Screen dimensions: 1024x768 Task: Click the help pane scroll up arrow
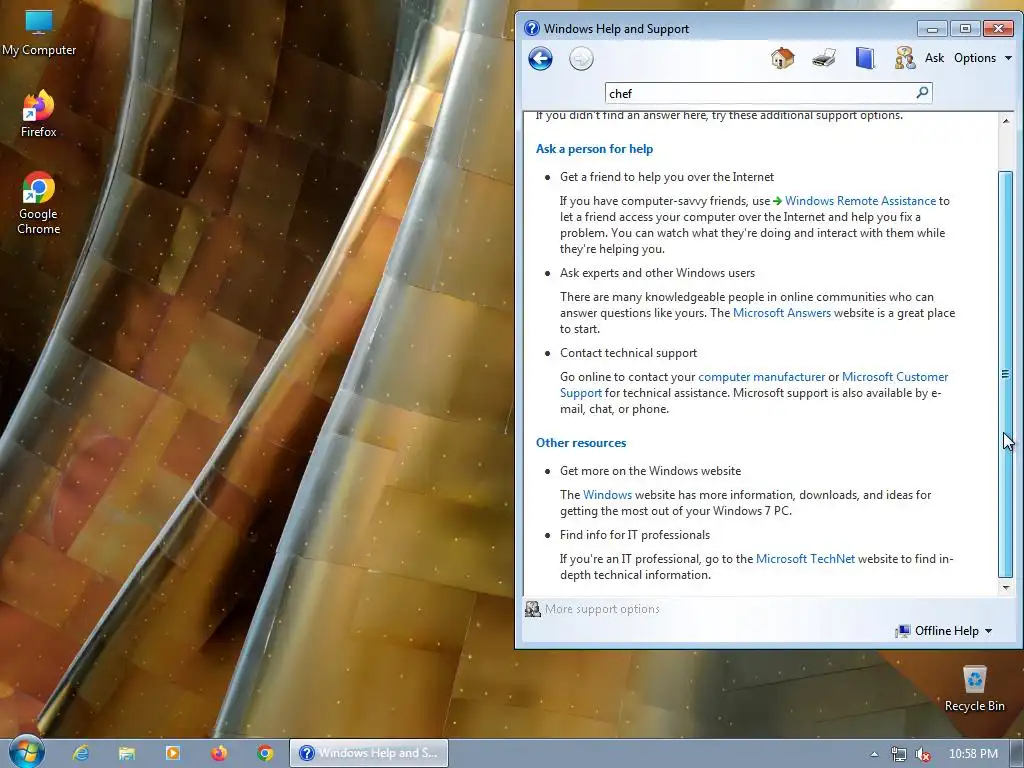coord(1006,121)
